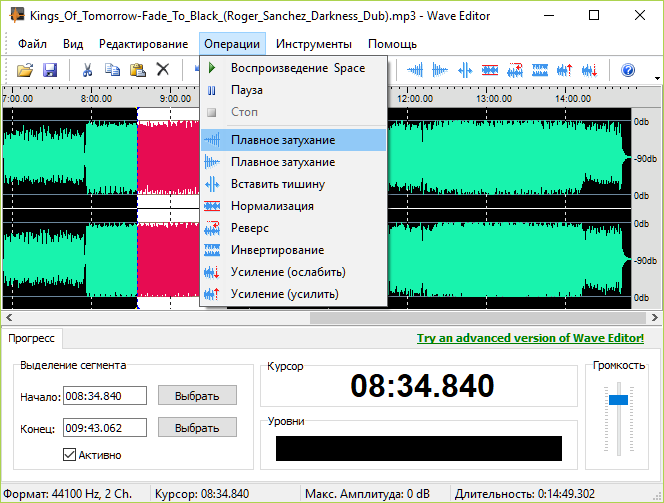Open the Вид menu

point(73,44)
